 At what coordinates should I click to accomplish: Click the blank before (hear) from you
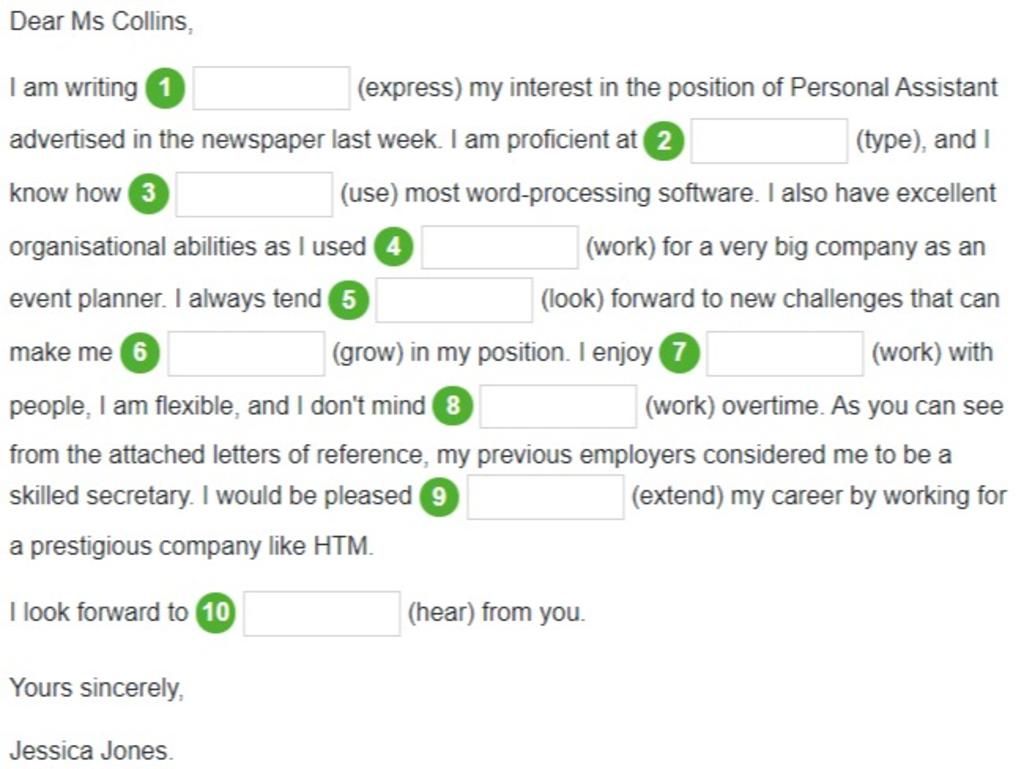pos(322,614)
